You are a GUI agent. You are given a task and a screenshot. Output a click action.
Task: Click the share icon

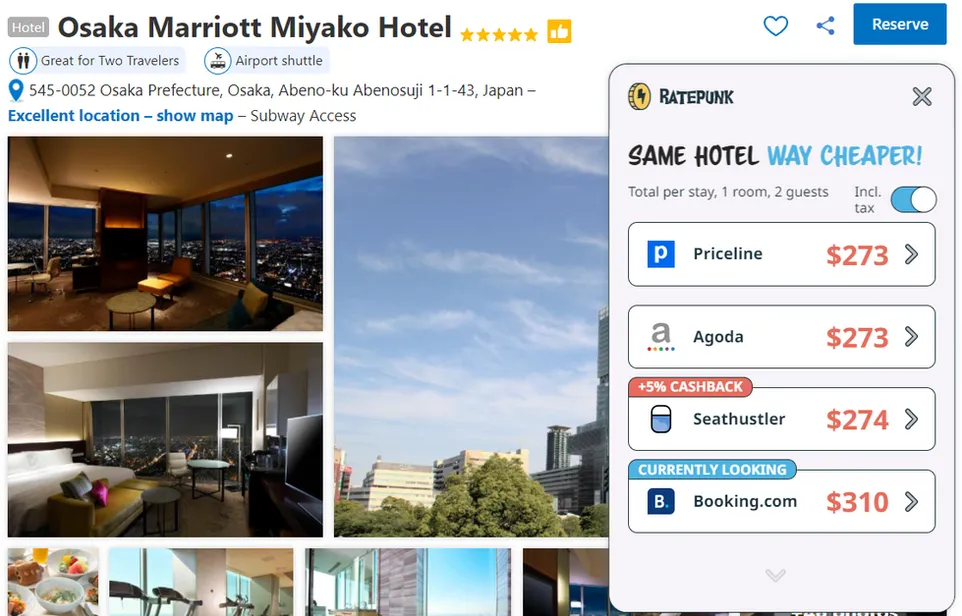point(826,25)
